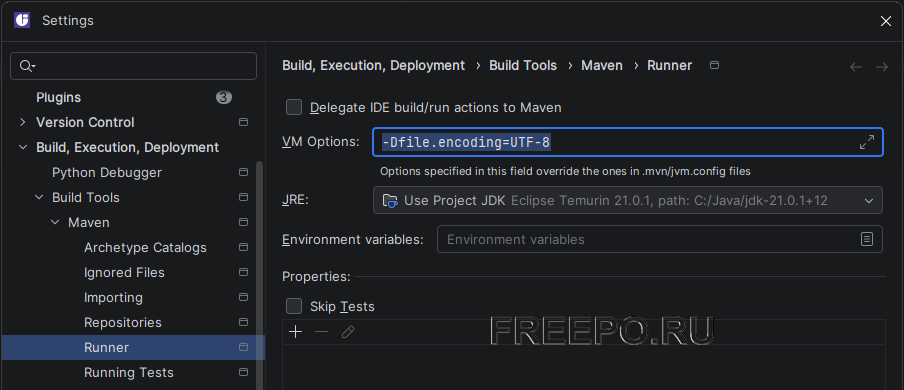Open Repositories settings page
The width and height of the screenshot is (904, 390).
123,322
